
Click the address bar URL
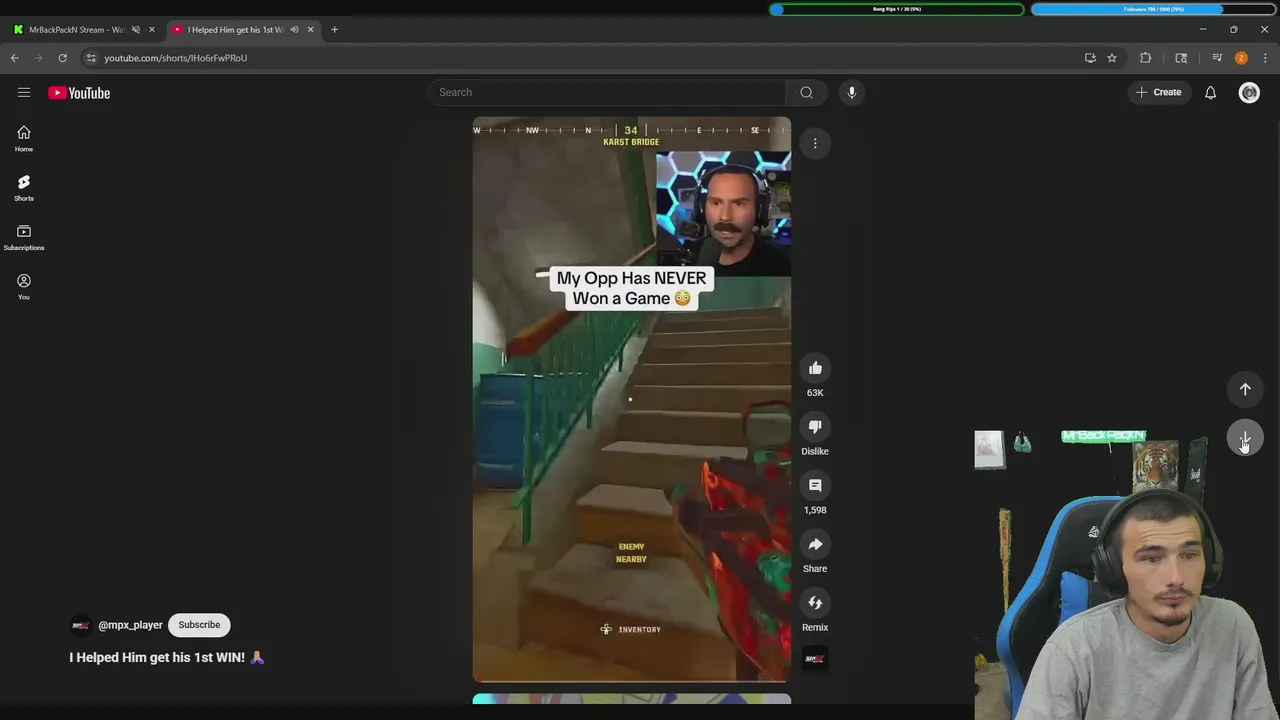(176, 58)
